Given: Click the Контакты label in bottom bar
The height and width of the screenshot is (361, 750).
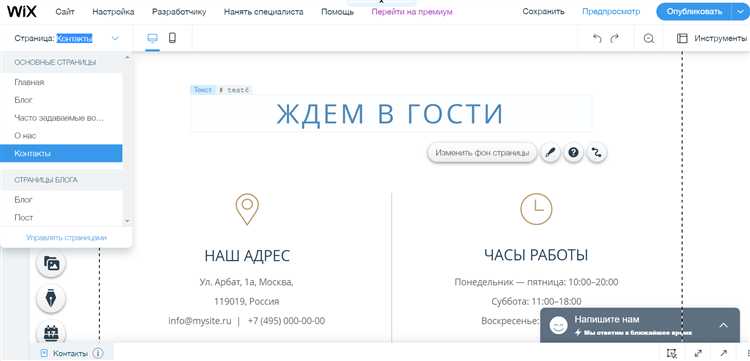Looking at the screenshot, I should 70,353.
